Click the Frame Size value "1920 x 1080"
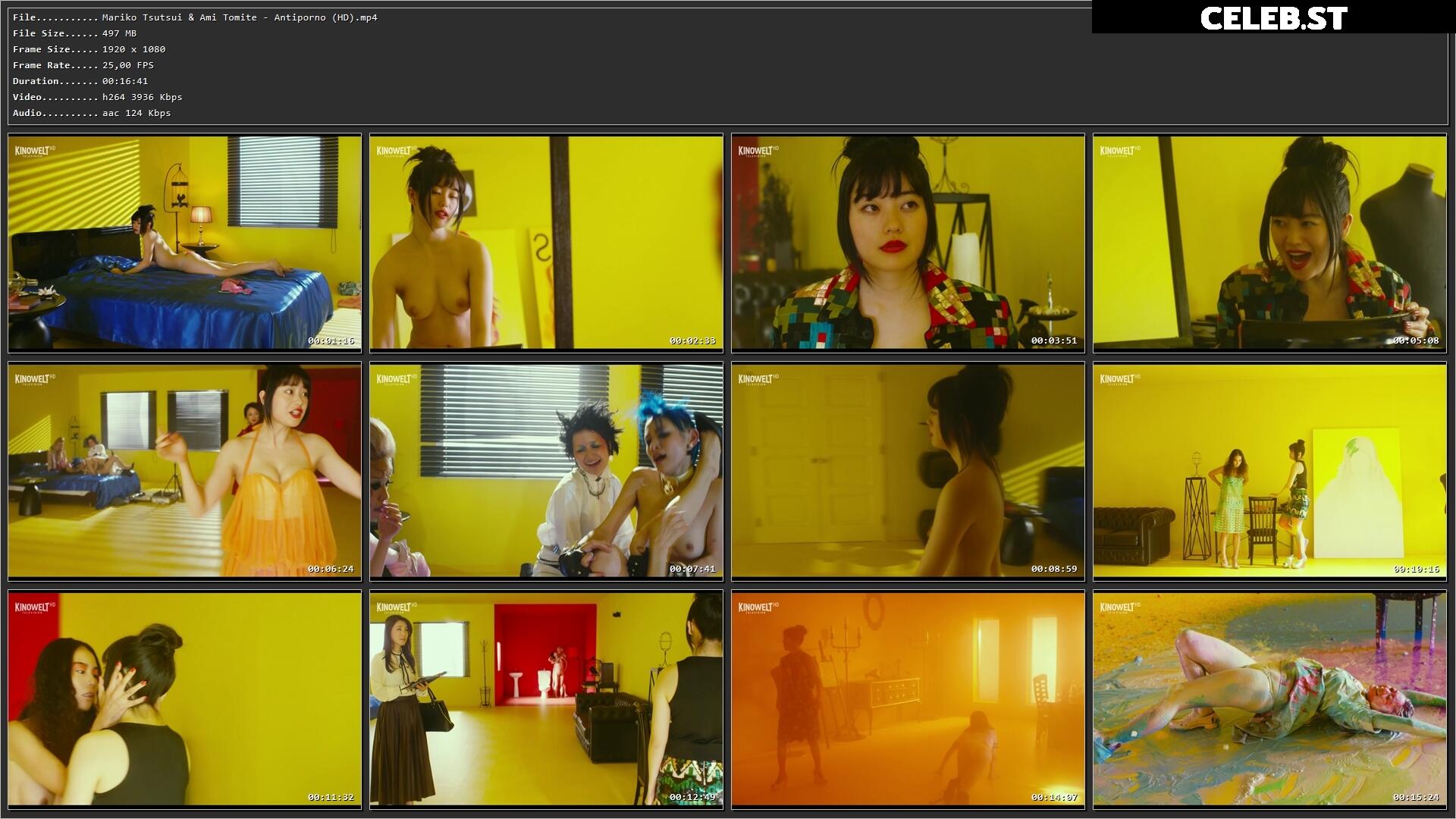The height and width of the screenshot is (819, 1456). [x=133, y=49]
